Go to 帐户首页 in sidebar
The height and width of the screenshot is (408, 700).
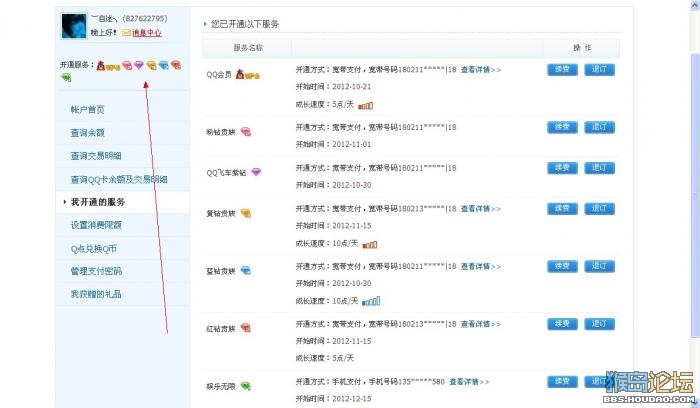point(88,109)
